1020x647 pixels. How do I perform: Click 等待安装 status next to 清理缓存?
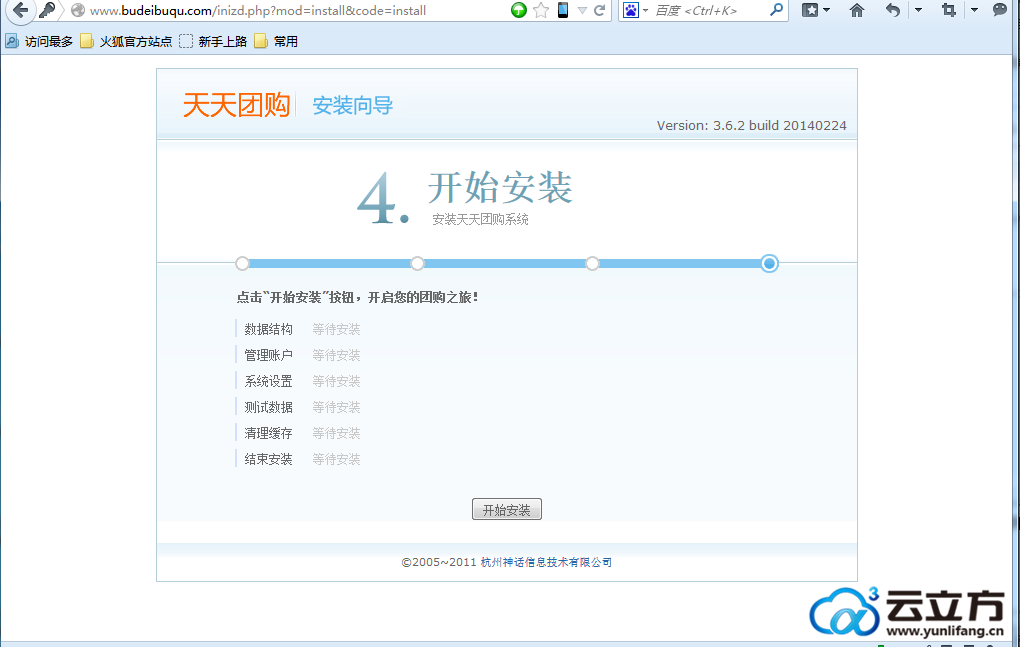(336, 433)
